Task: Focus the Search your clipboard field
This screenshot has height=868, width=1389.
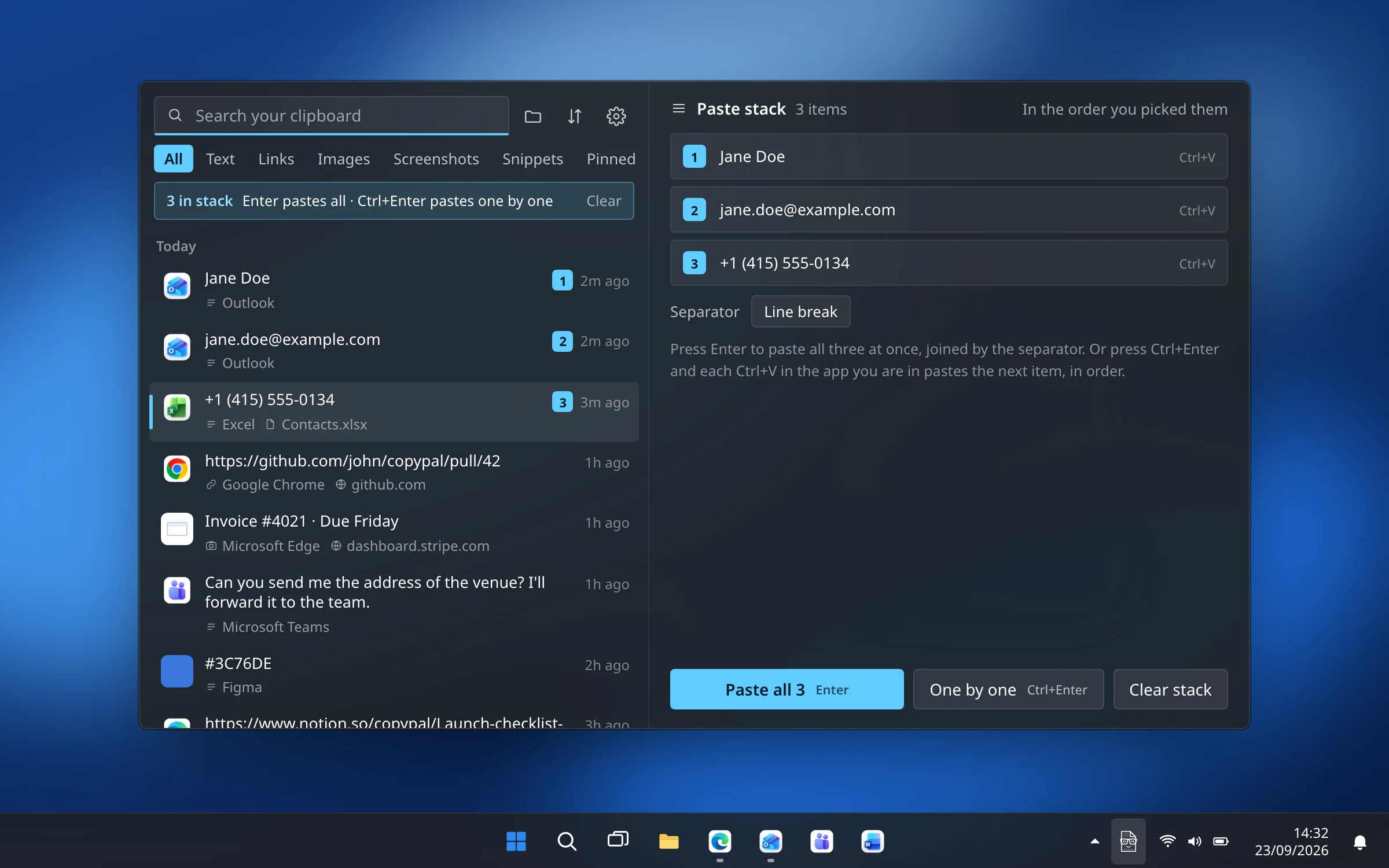Action: [332, 116]
